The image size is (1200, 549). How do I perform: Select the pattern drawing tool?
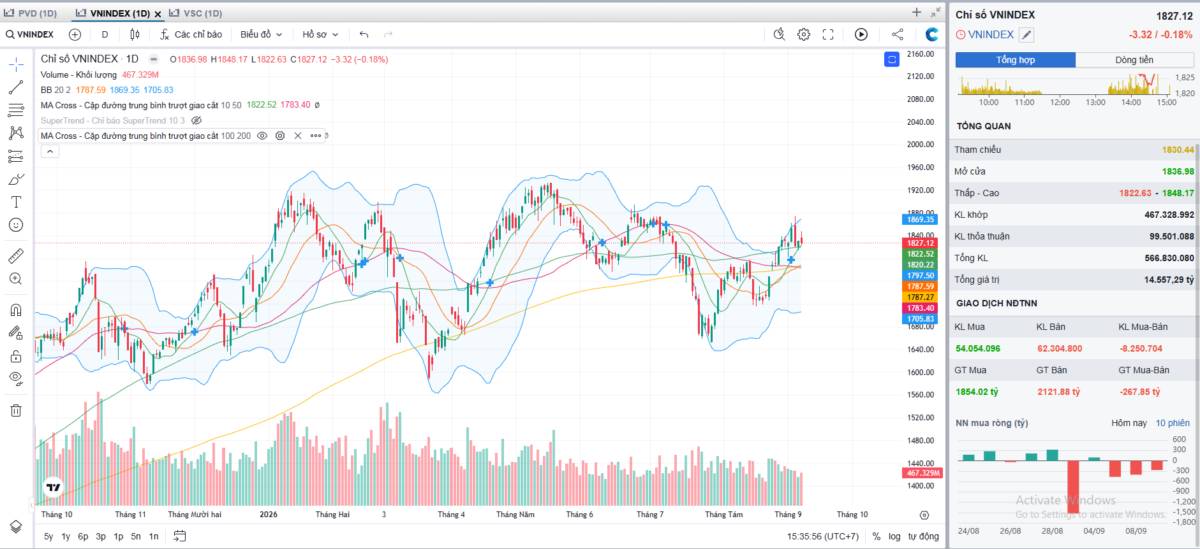pyautogui.click(x=16, y=133)
